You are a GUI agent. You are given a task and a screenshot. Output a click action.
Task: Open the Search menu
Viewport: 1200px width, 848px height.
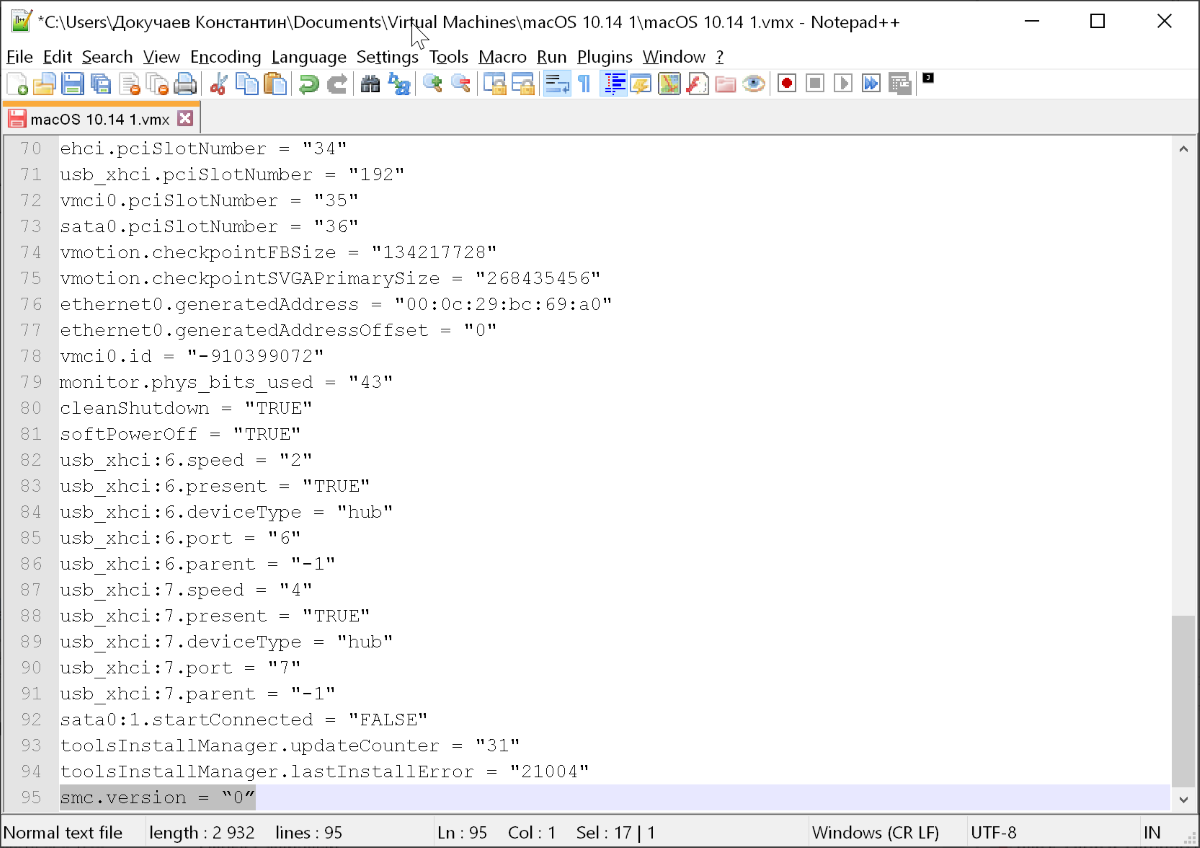(x=107, y=57)
